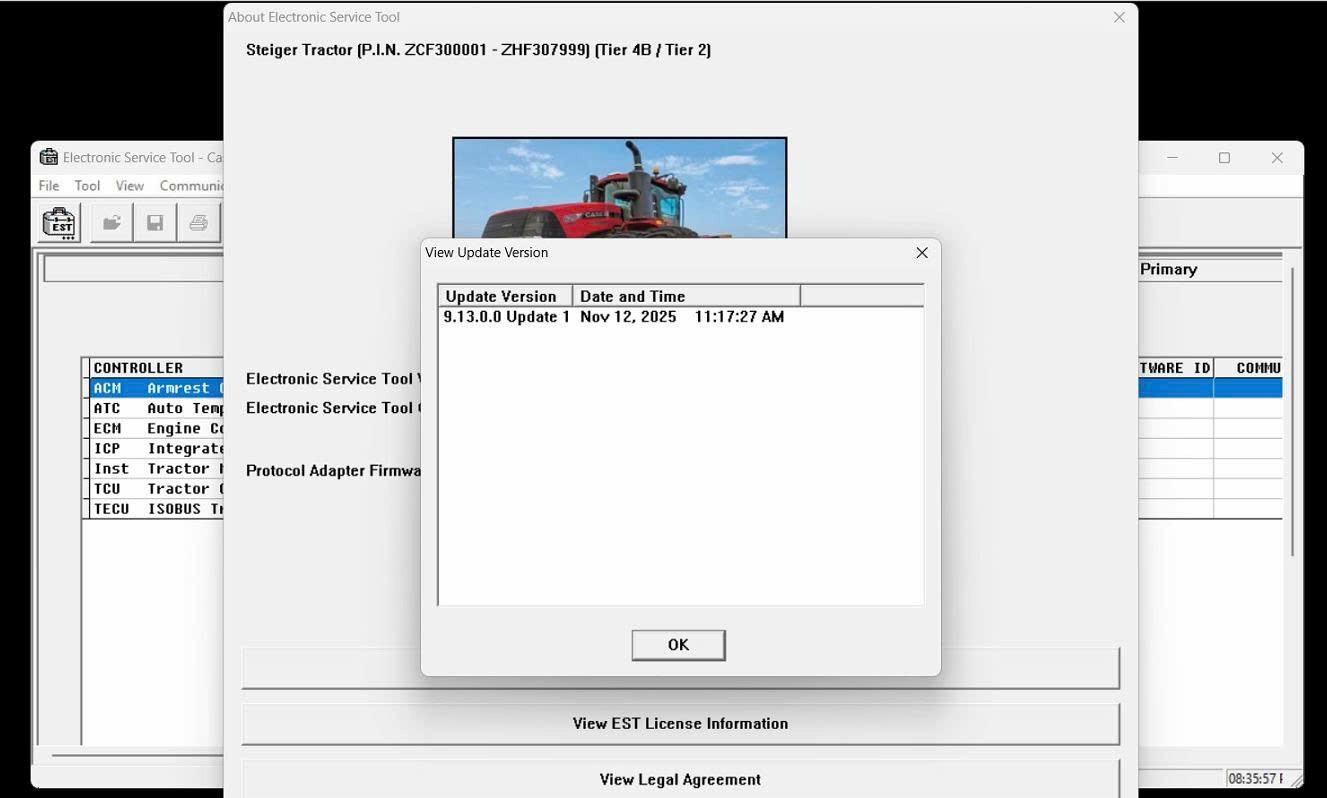The image size is (1327, 798).
Task: Close the View Update Version dialog
Action: tap(921, 252)
